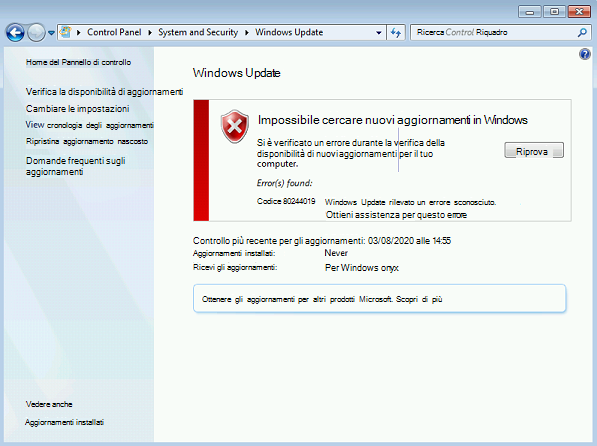Screen dimensions: 597x446
Task: Click Per Windows onyx text
Action: click(362, 268)
